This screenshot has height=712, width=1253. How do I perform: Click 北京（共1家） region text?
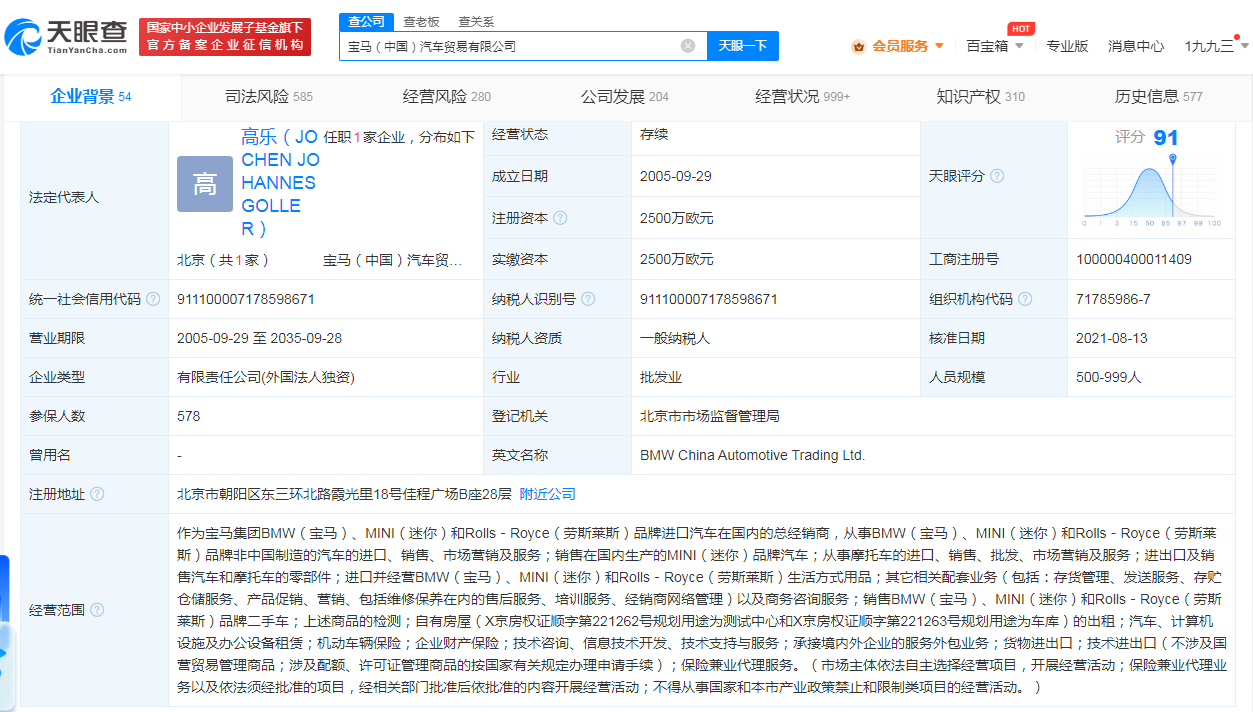click(x=223, y=260)
